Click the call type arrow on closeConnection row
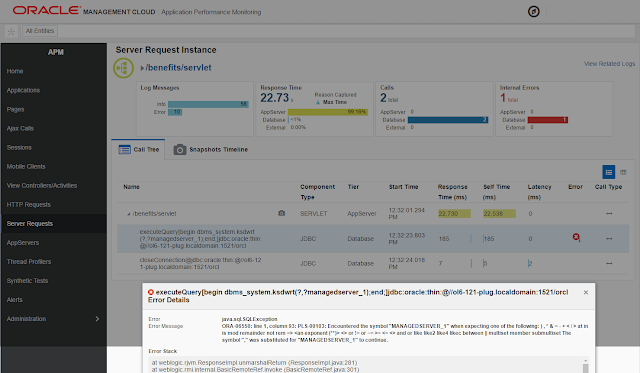The height and width of the screenshot is (373, 640). [x=609, y=263]
